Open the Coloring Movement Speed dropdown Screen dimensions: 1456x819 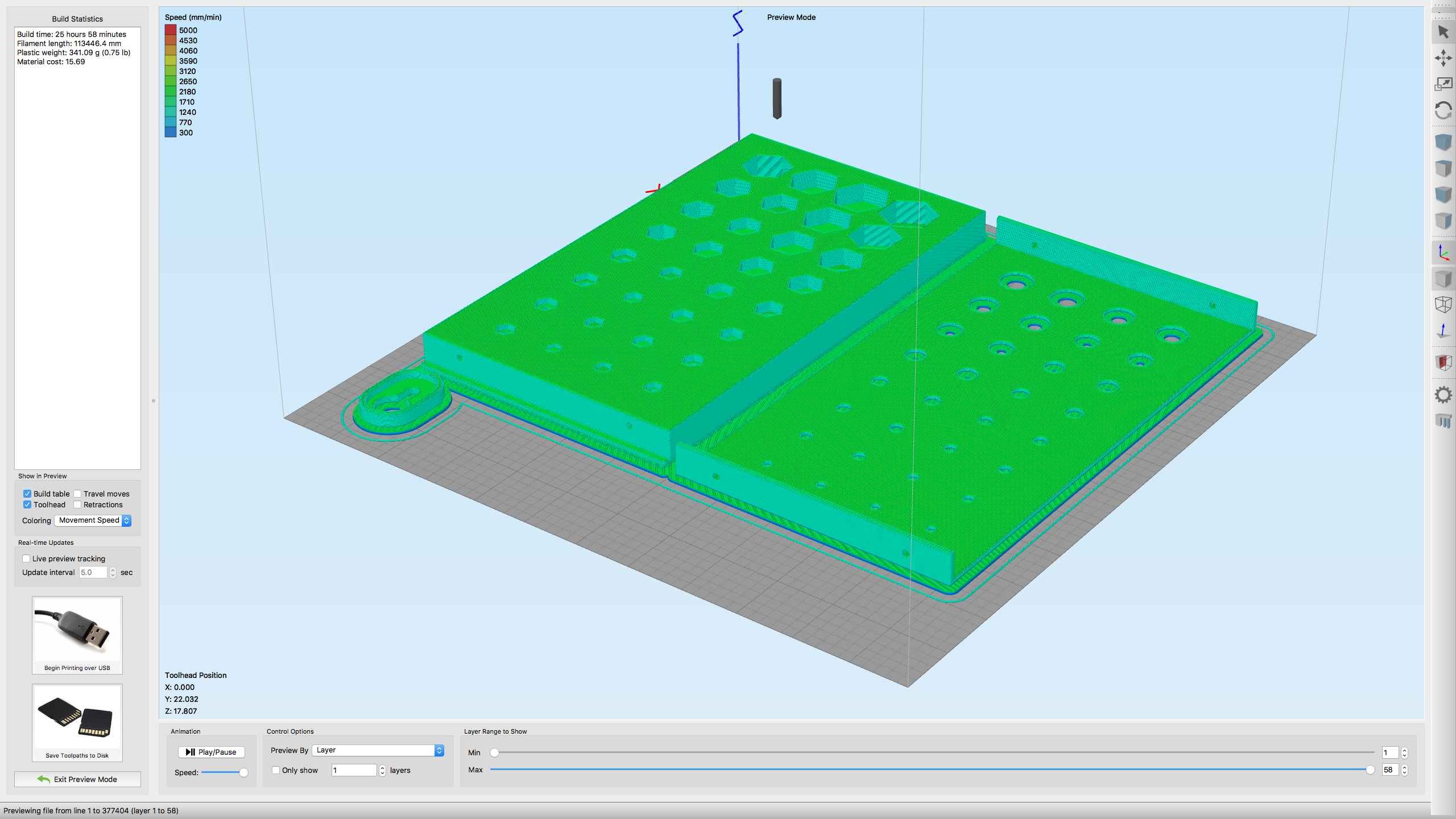(x=127, y=520)
